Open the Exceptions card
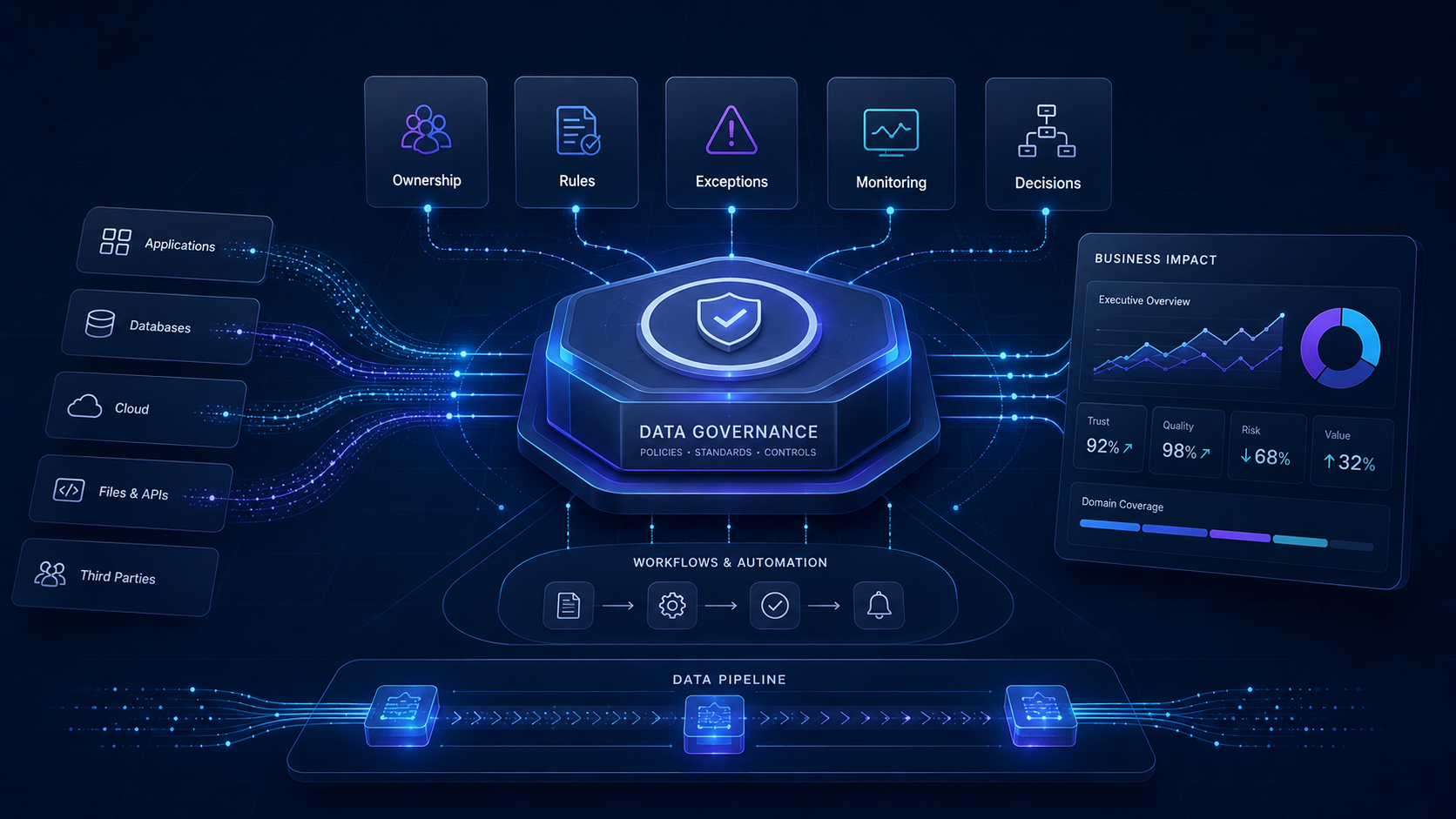 [x=731, y=143]
